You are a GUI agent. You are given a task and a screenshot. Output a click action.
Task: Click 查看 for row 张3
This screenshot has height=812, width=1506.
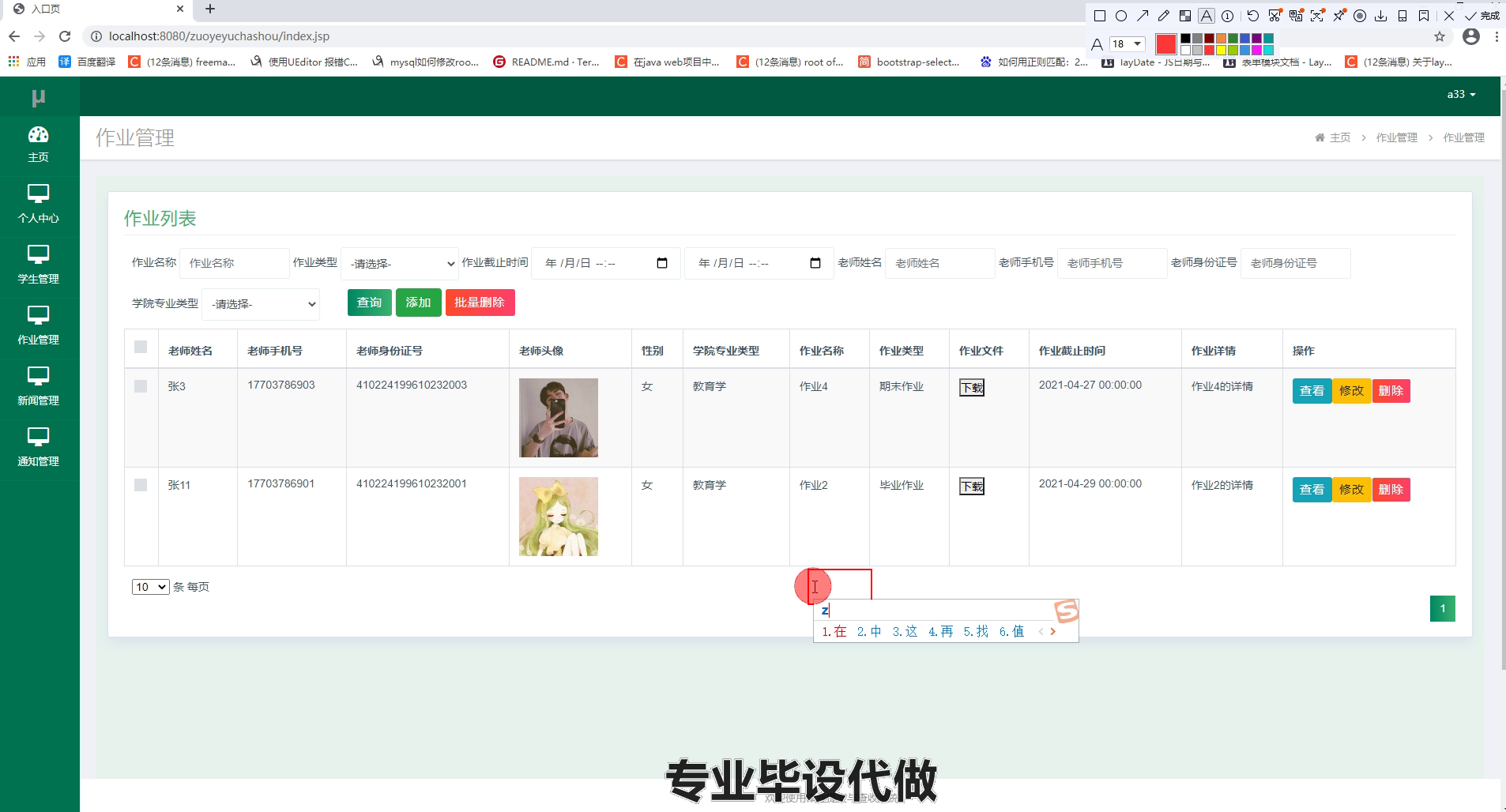(1312, 391)
